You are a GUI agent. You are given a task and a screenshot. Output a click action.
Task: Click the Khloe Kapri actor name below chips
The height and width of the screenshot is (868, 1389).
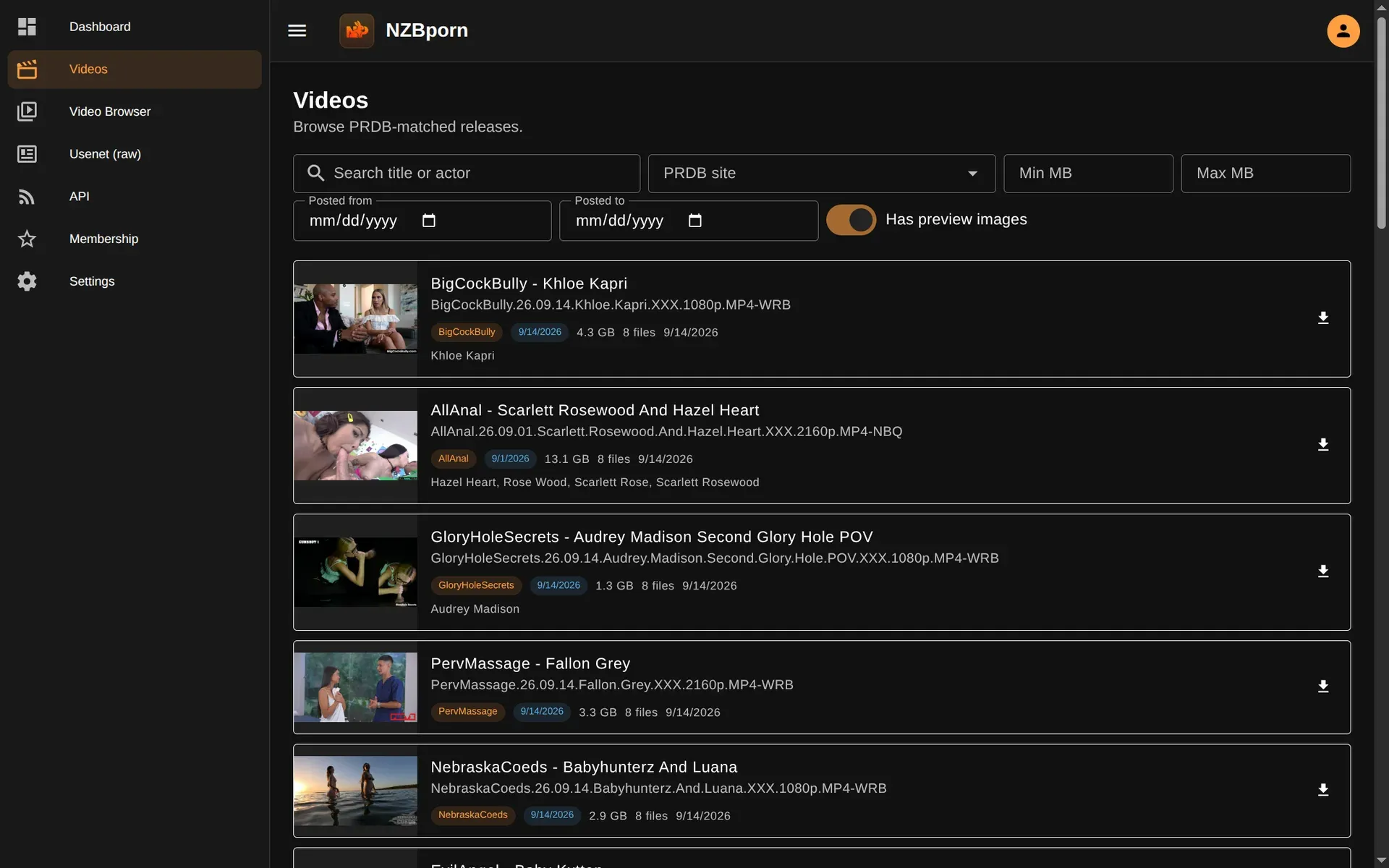tap(462, 356)
